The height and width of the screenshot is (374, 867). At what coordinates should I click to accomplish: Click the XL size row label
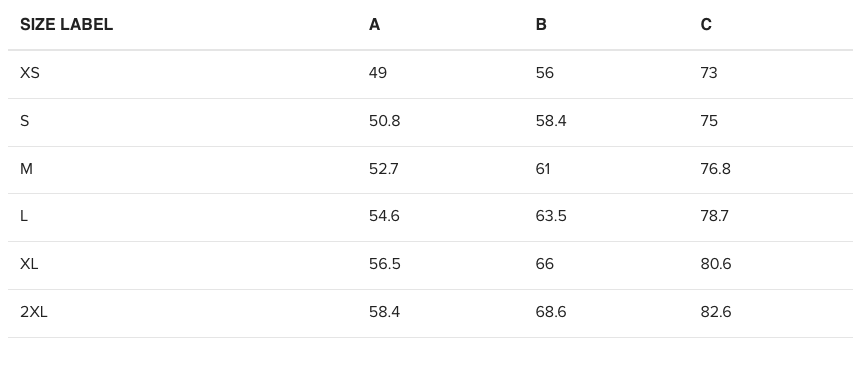pos(29,264)
